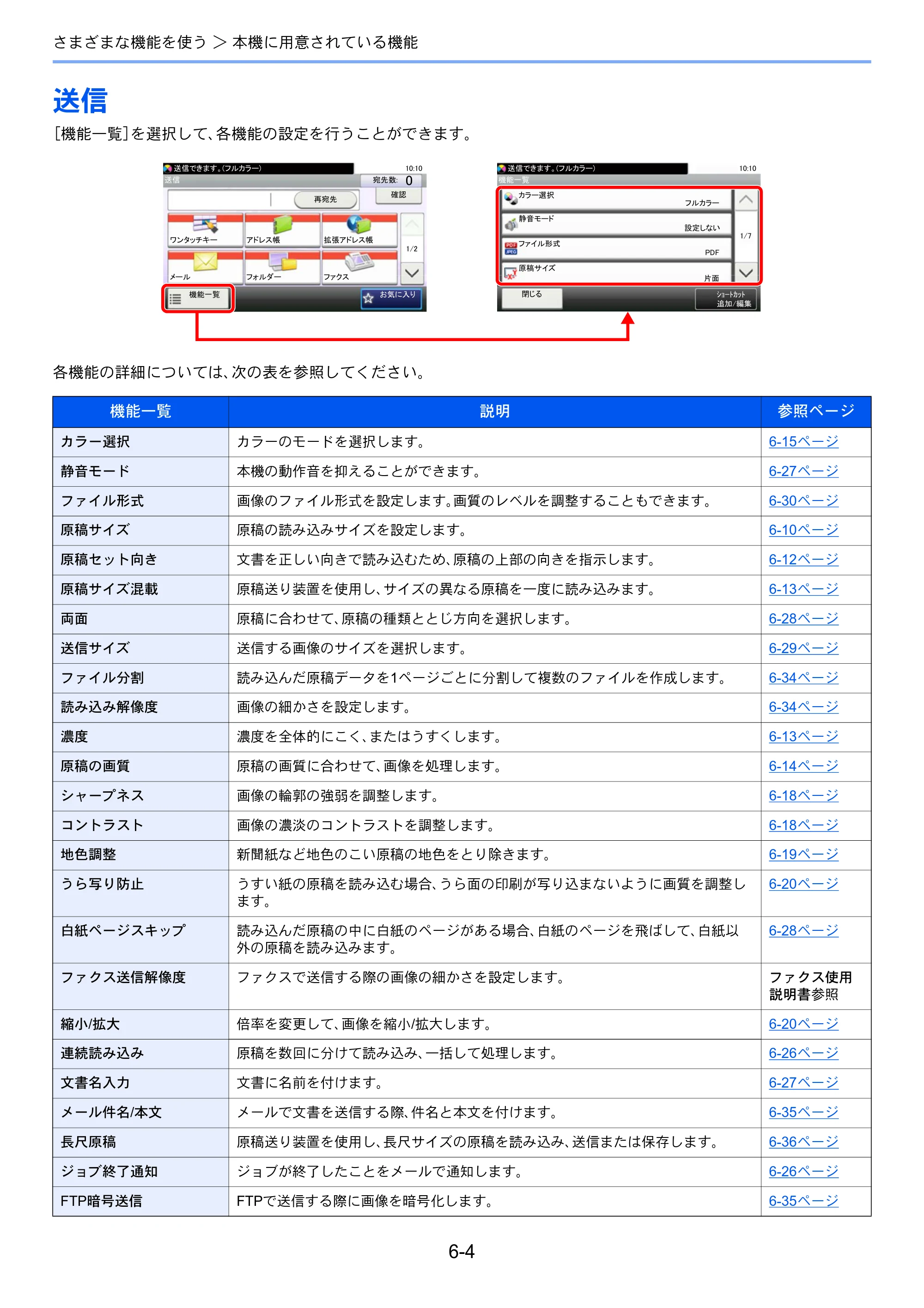Open the 6-30ページ link for ファイル形式

[x=803, y=501]
